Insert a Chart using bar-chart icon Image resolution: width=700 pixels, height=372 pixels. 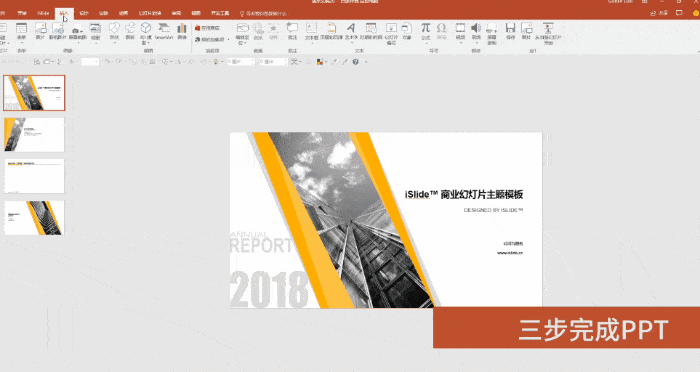tap(182, 32)
